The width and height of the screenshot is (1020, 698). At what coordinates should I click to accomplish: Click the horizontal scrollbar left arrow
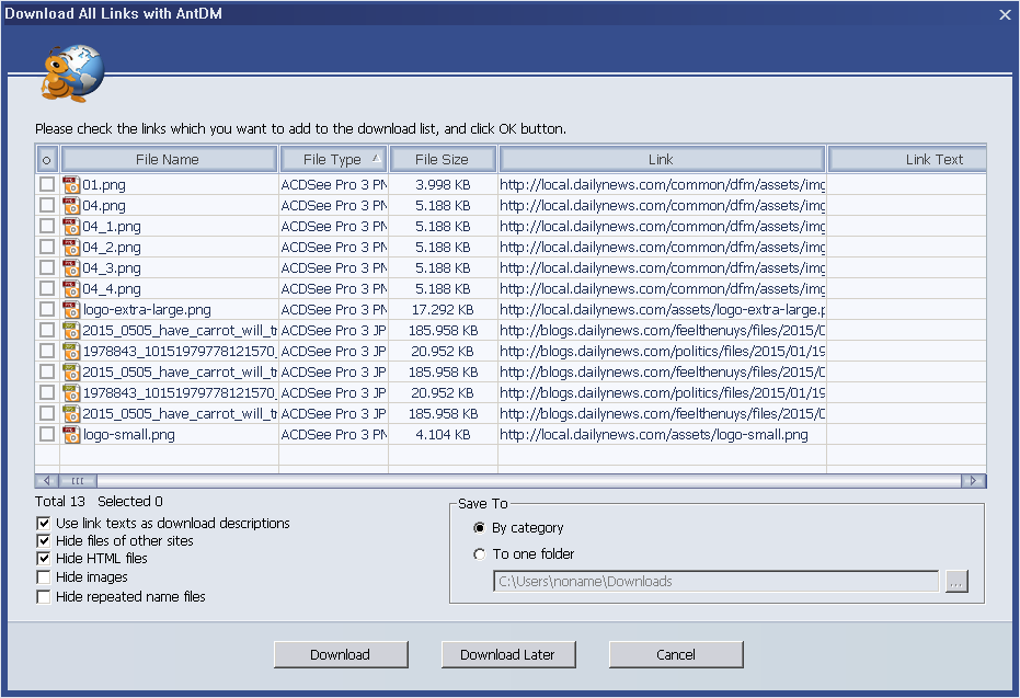[46, 481]
